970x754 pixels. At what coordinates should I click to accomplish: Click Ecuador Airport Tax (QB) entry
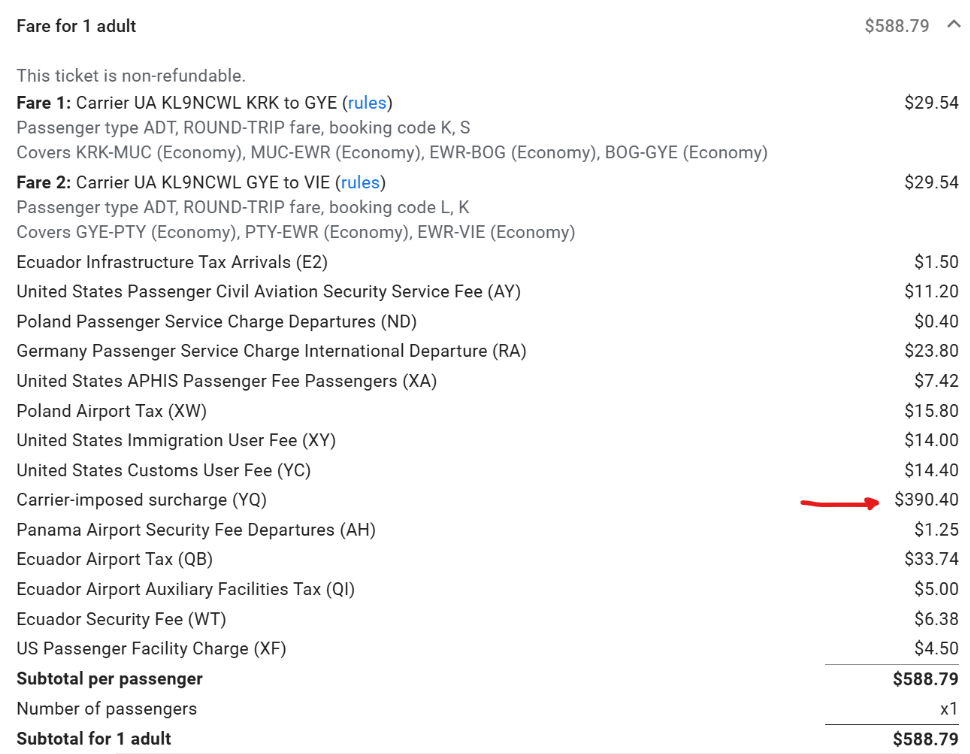(114, 559)
